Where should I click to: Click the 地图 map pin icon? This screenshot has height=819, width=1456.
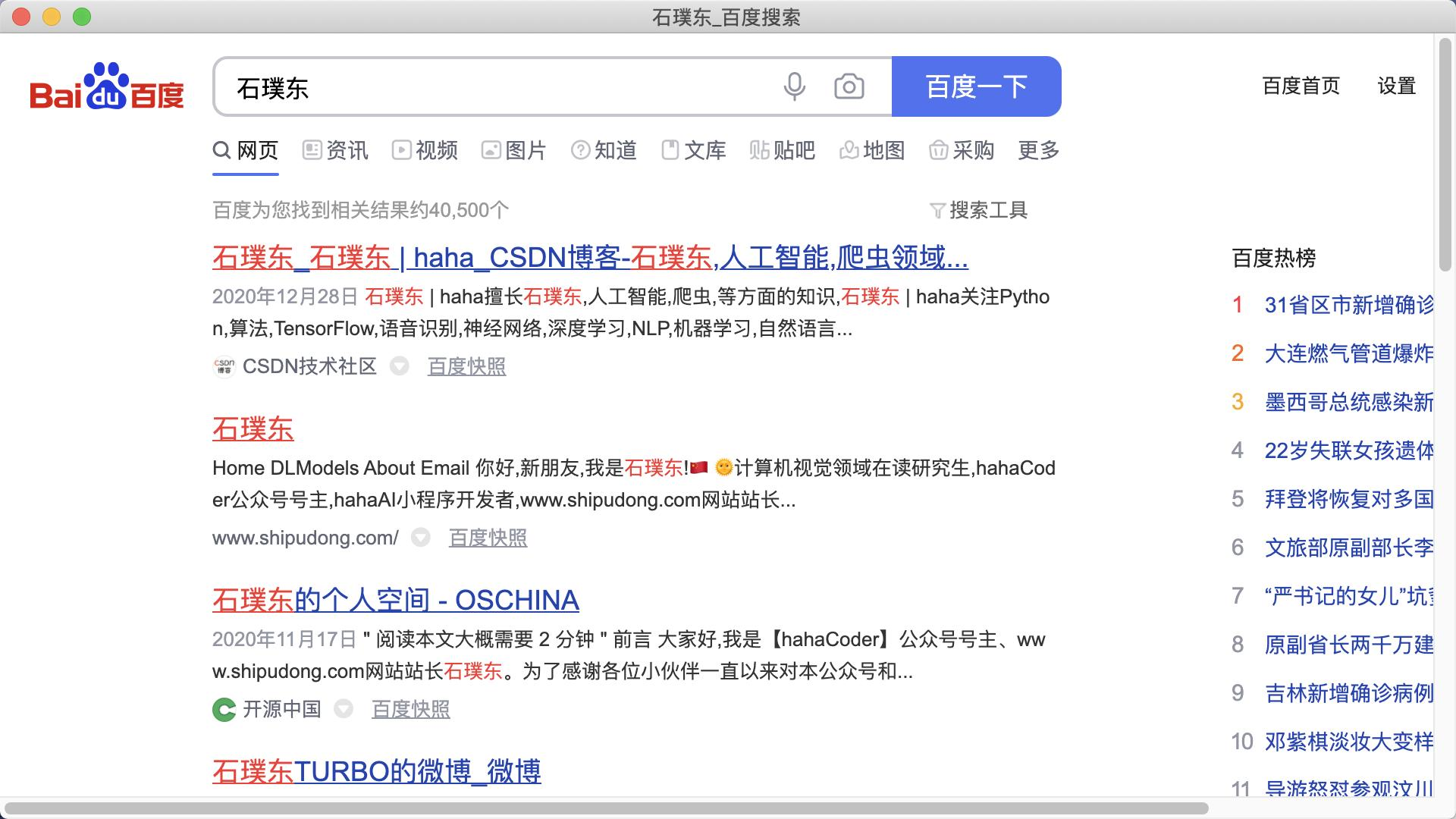coord(849,150)
